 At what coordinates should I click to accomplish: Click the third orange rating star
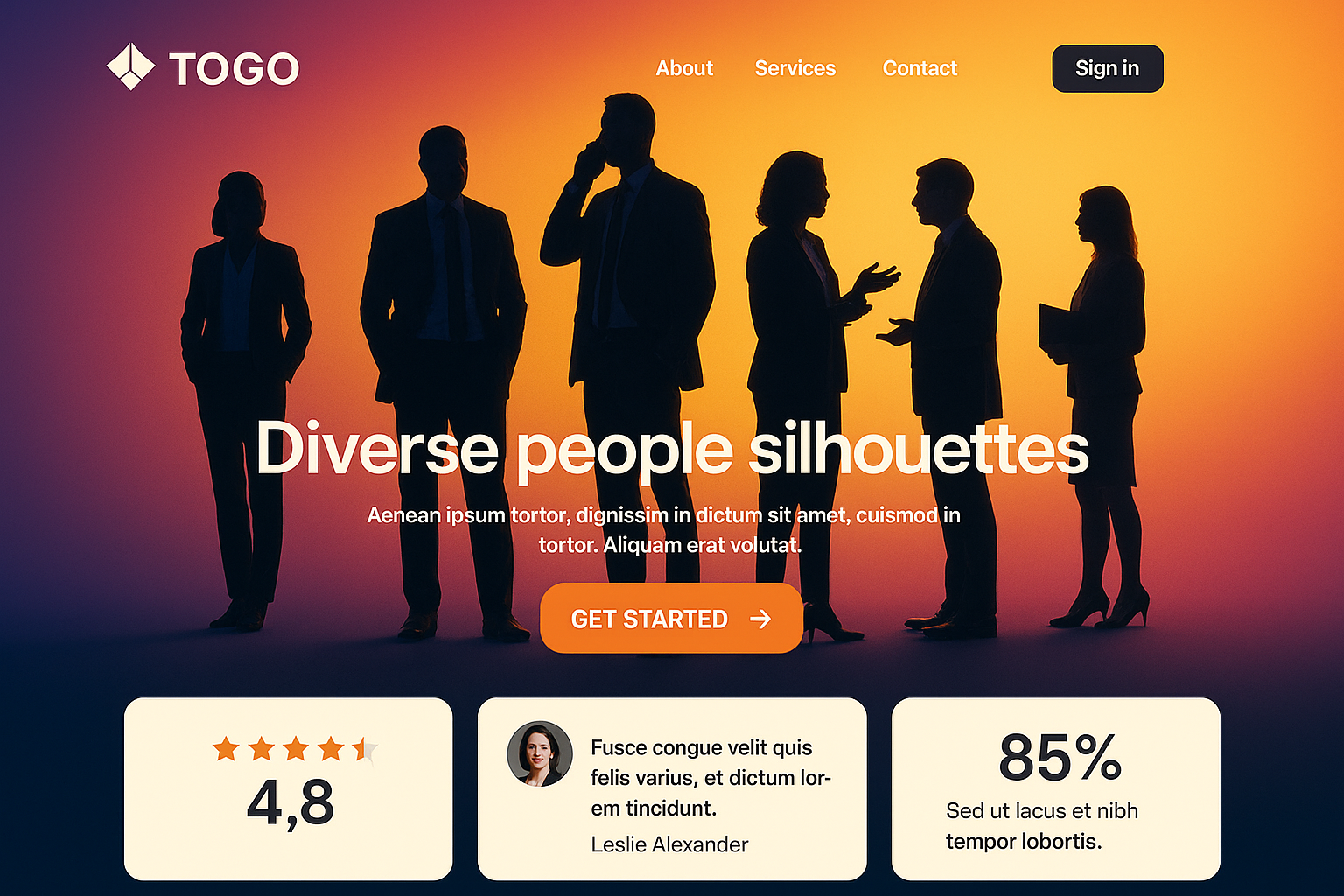pos(296,749)
